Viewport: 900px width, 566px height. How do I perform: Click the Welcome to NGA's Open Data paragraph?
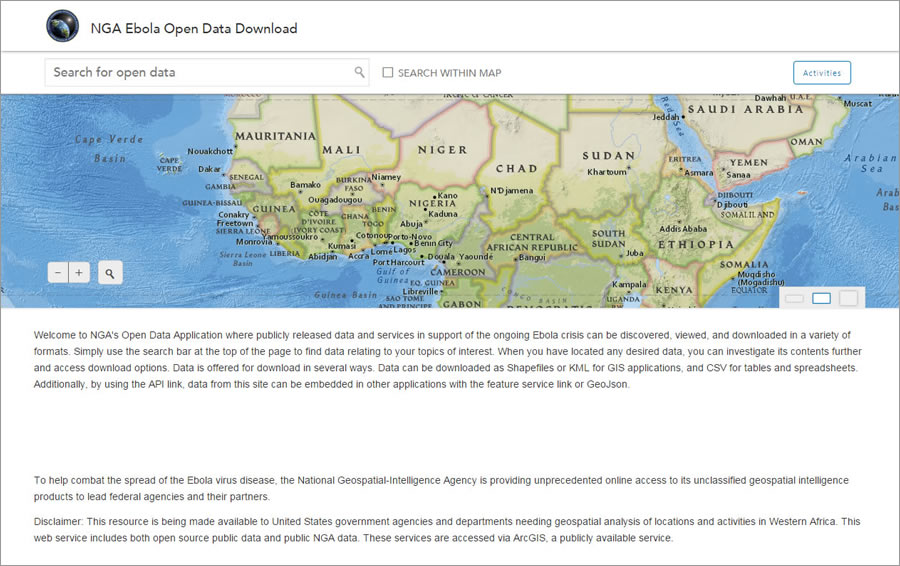point(448,359)
